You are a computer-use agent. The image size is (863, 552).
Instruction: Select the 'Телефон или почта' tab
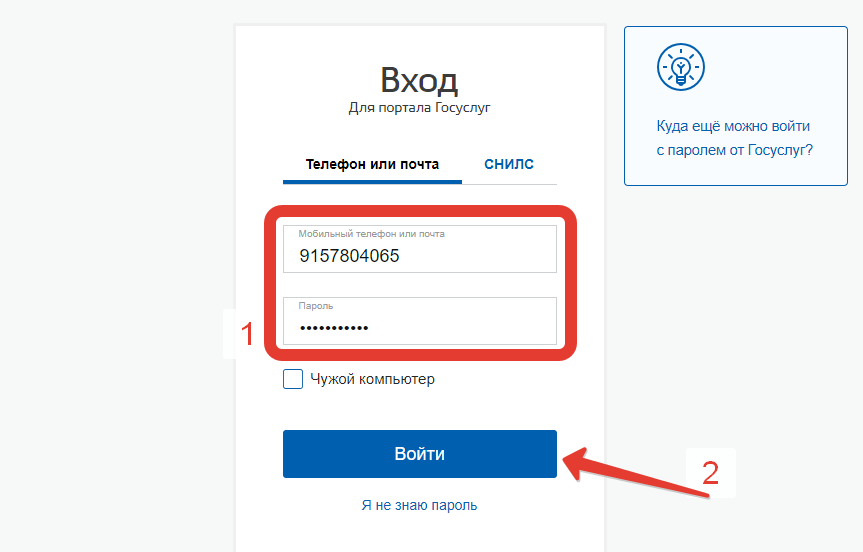(x=372, y=165)
